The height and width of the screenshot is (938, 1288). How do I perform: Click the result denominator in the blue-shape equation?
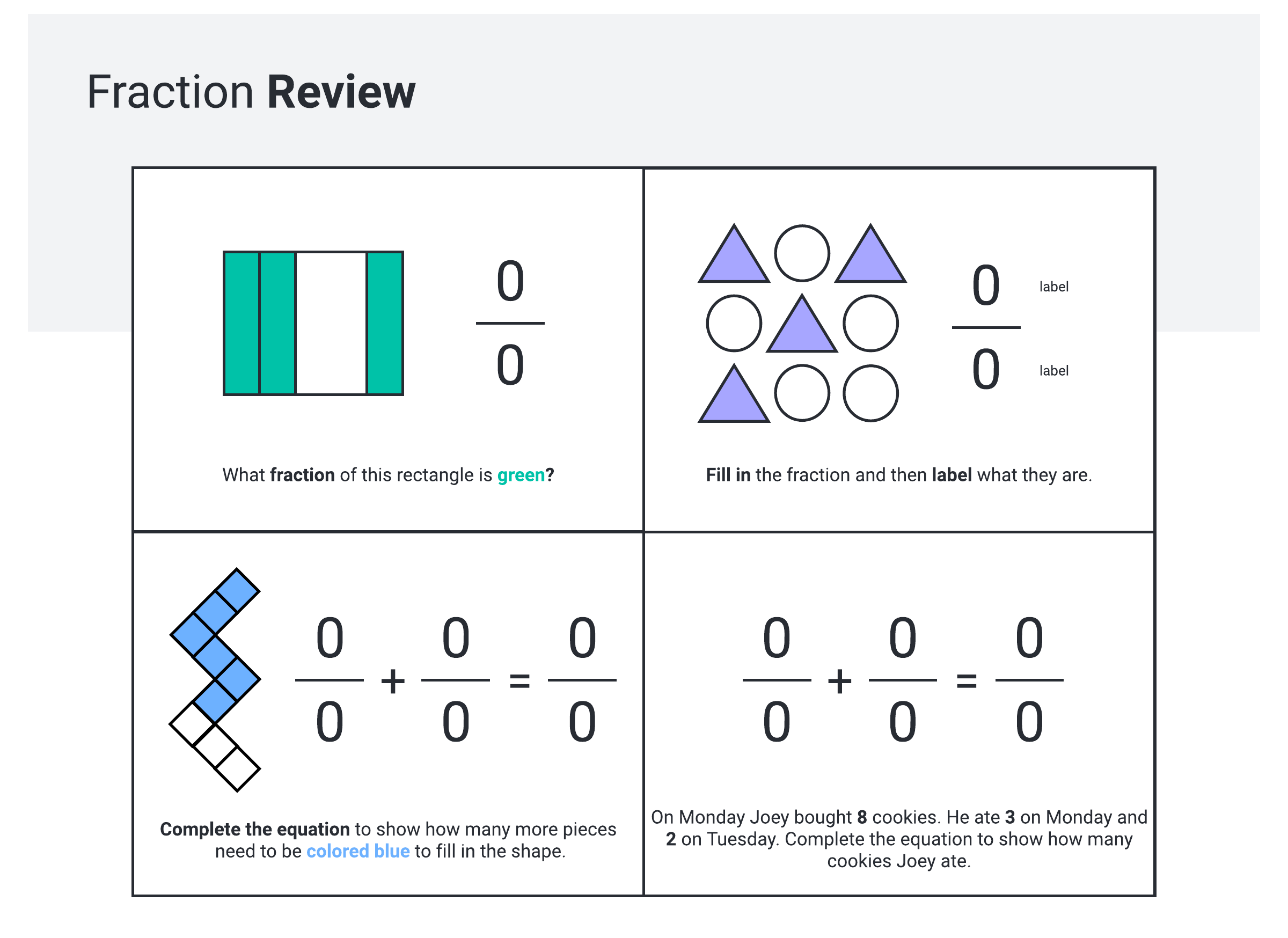[582, 722]
